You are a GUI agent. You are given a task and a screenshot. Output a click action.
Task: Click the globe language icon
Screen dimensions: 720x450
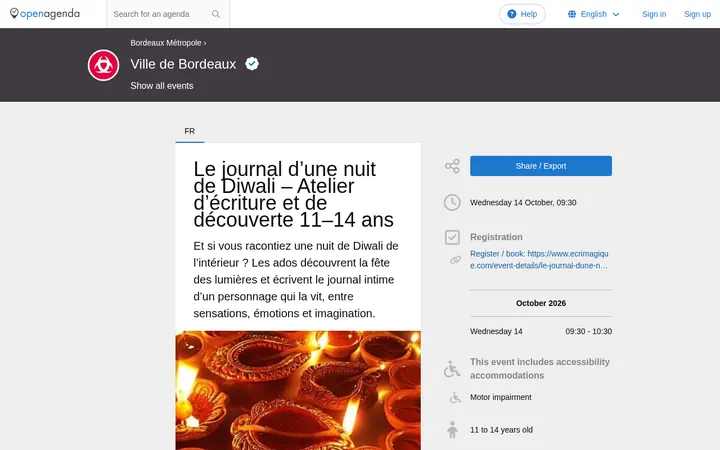pyautogui.click(x=572, y=14)
